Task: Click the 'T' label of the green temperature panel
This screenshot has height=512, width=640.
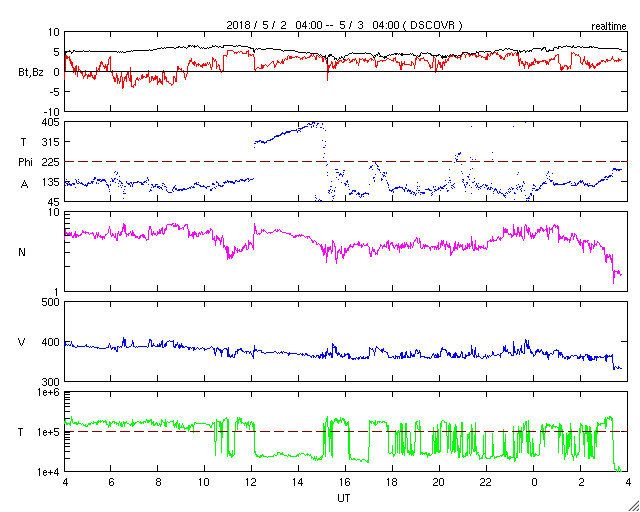Action: pos(21,432)
